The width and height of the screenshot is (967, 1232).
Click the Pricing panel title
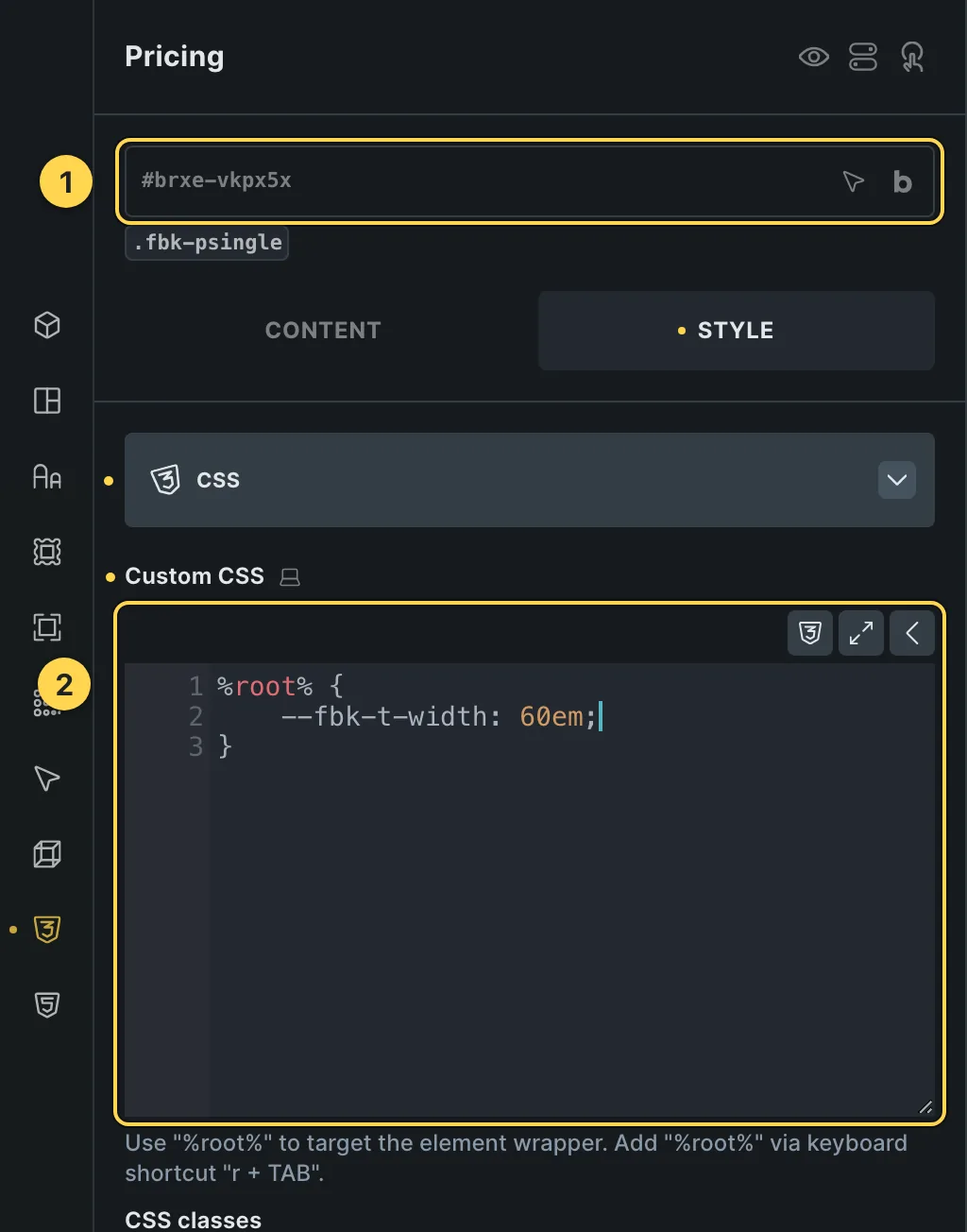(175, 57)
